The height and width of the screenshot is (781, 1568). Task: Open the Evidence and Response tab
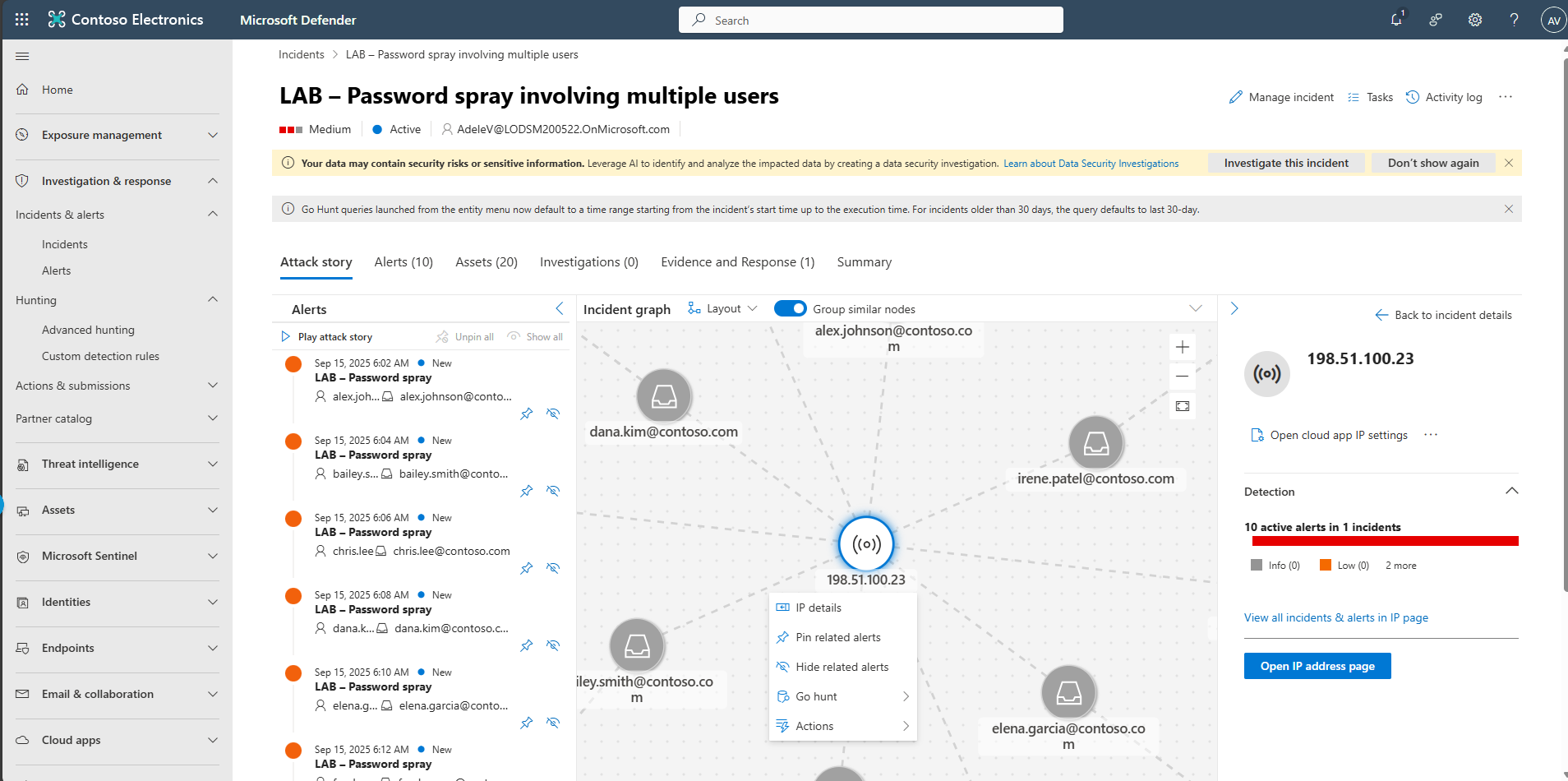[x=738, y=262]
